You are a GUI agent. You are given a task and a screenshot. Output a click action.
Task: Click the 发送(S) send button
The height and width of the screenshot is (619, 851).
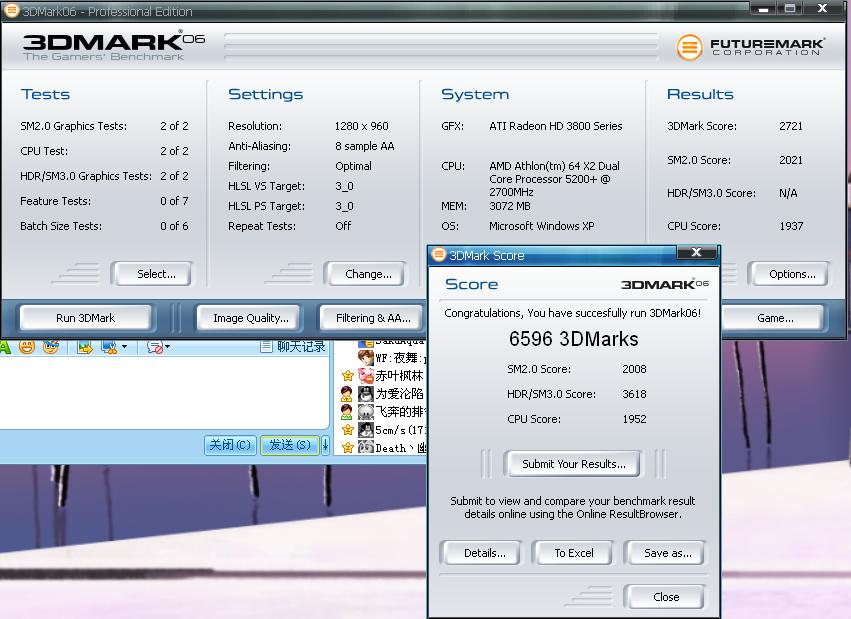(x=290, y=445)
